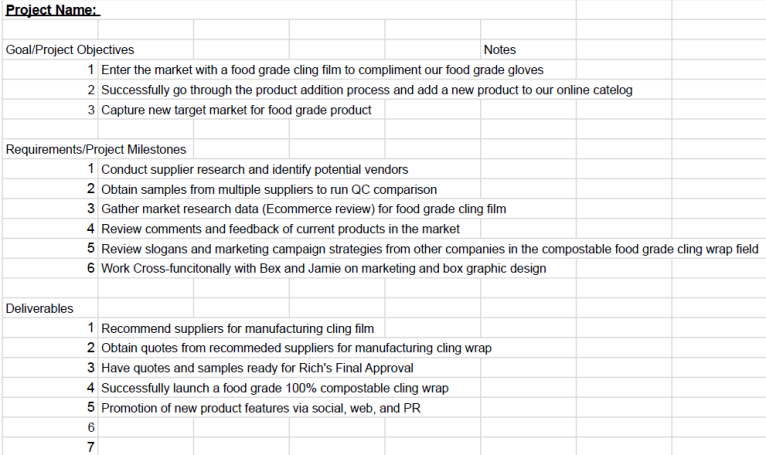
Task: Select the "Project Name:" heading cell
Action: [x=52, y=10]
